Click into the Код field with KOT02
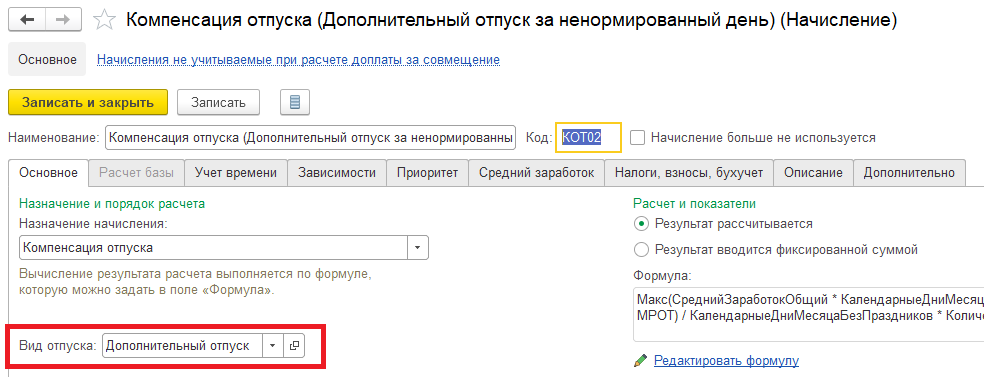Viewport: 984px width, 377px height. pyautogui.click(x=589, y=137)
